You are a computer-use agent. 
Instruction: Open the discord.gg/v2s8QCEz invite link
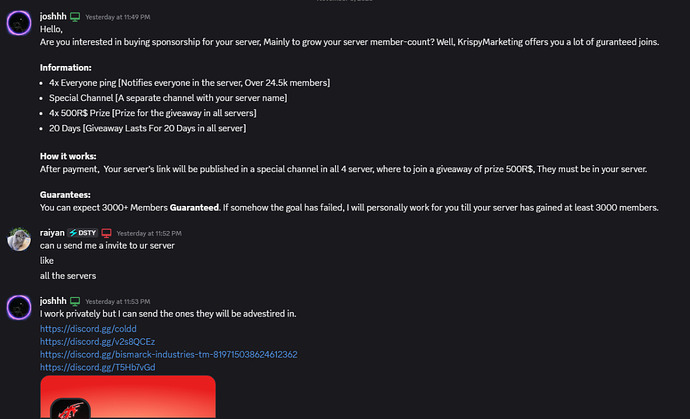coord(97,341)
